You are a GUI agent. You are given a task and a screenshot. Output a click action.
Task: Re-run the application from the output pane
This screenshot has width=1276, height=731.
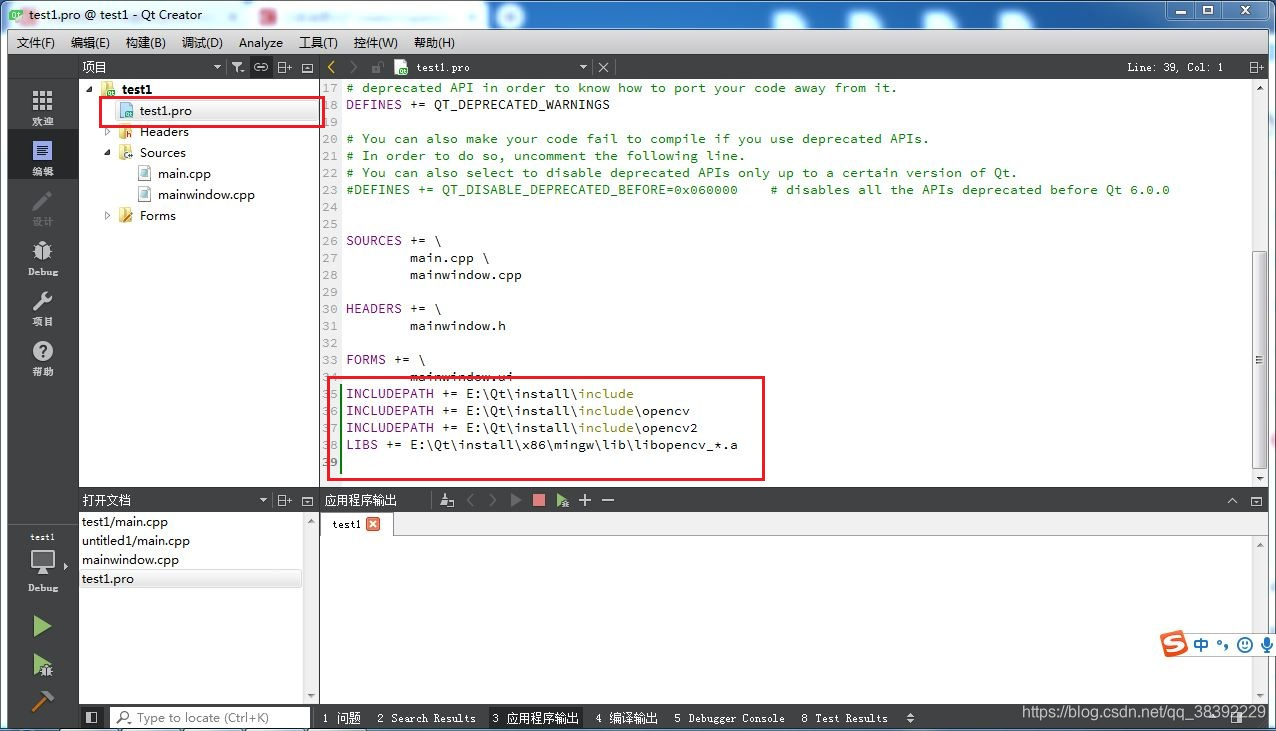516,500
